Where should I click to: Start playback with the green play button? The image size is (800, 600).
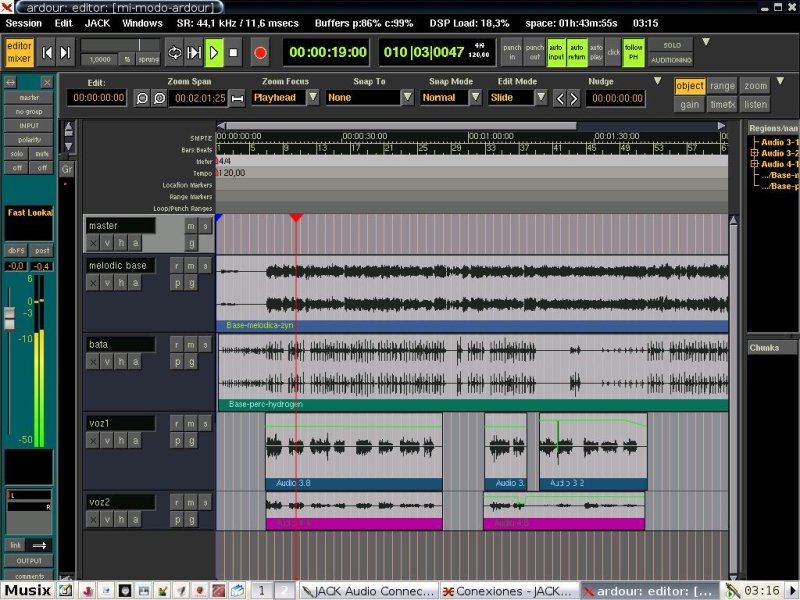coord(214,53)
